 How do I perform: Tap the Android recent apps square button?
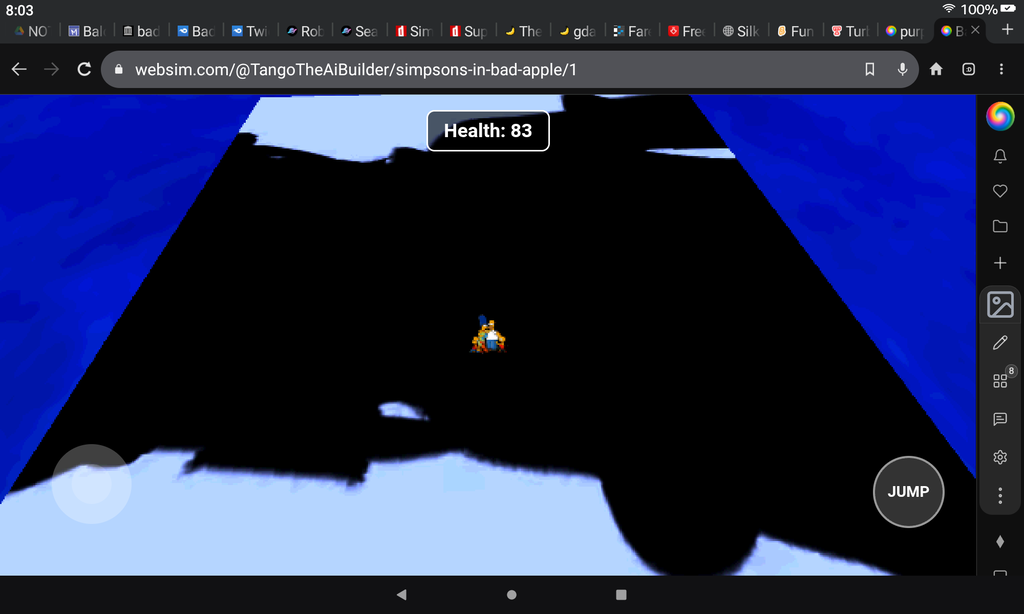point(621,594)
